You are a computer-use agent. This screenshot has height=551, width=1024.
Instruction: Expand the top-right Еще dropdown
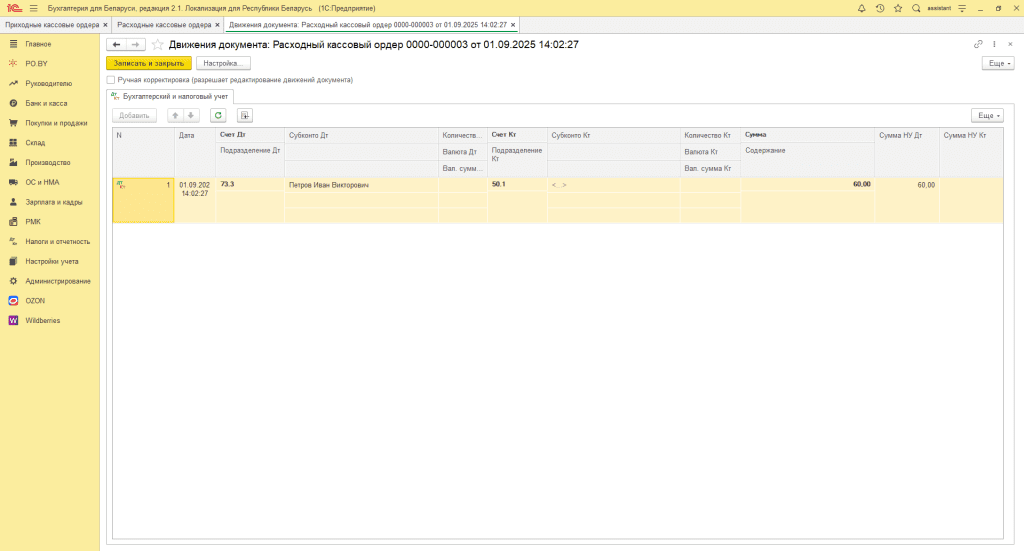tap(998, 63)
